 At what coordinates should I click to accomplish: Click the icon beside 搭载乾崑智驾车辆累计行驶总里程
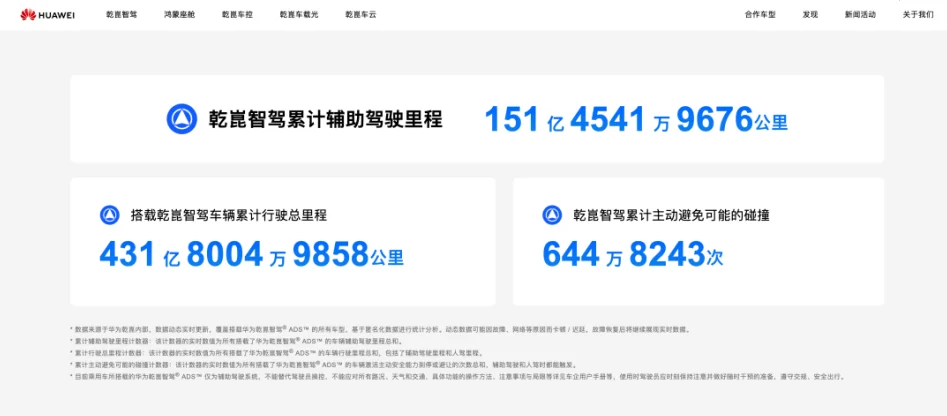click(x=110, y=215)
